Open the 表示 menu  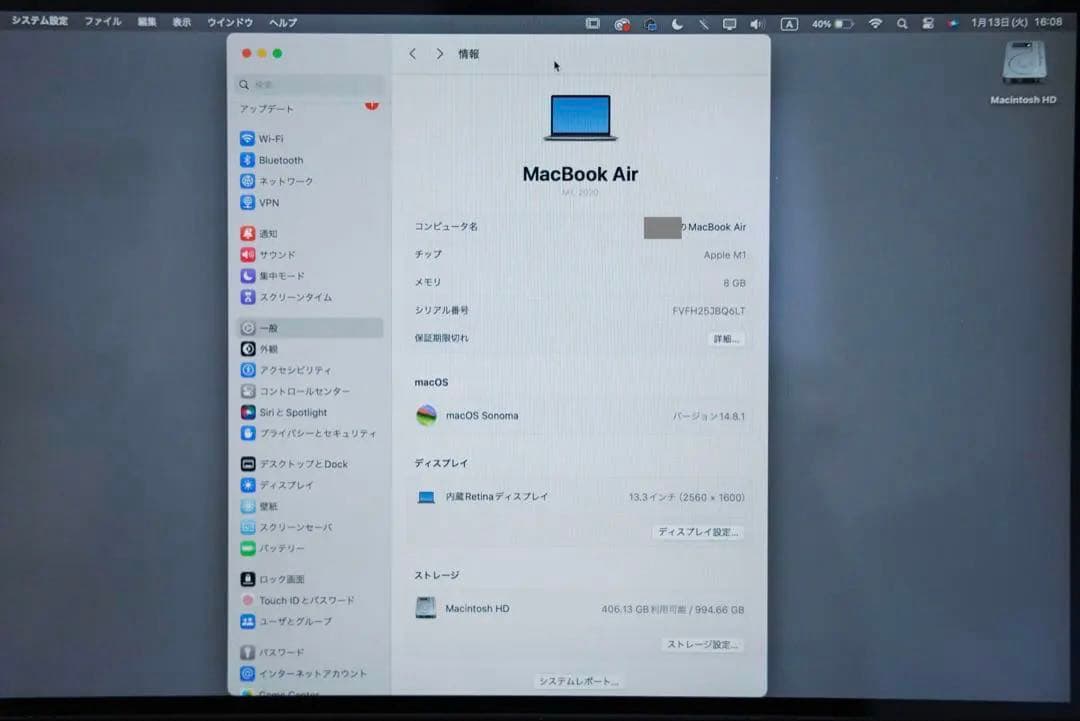click(182, 22)
